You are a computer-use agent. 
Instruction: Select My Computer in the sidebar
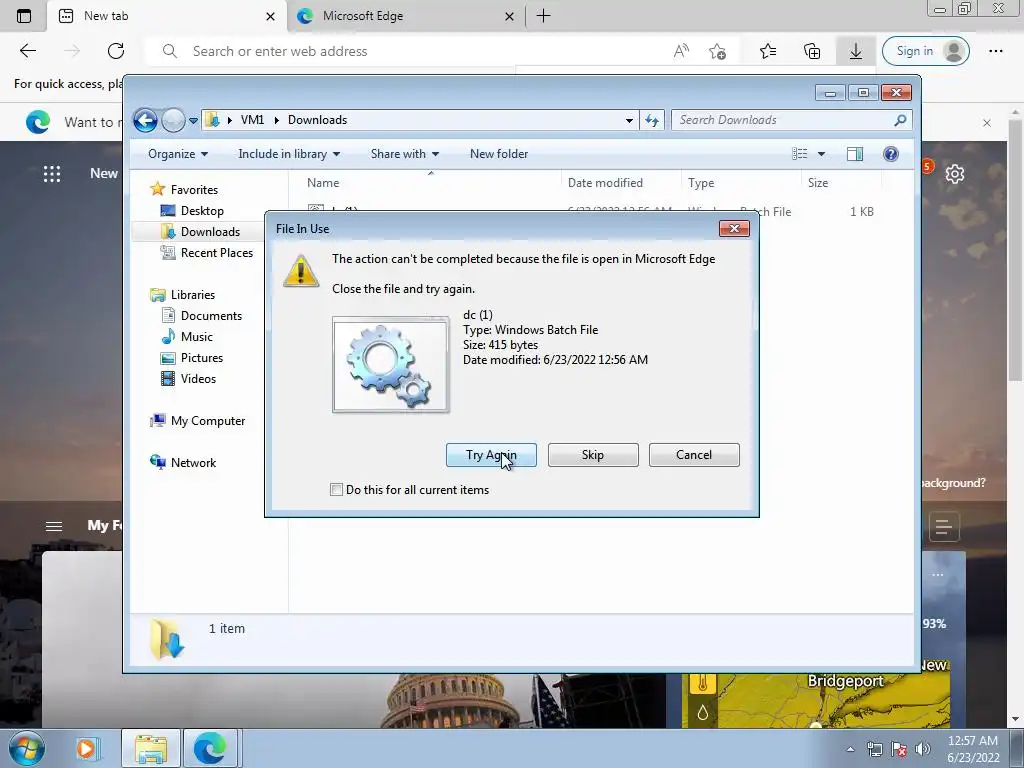coord(208,421)
